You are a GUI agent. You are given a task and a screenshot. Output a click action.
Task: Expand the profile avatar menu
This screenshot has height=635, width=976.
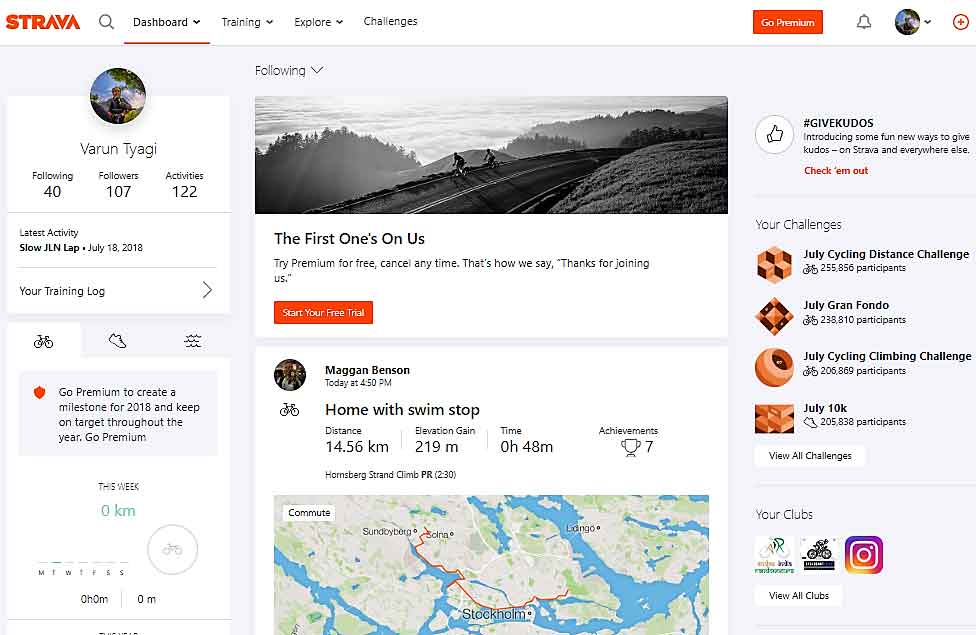point(913,22)
